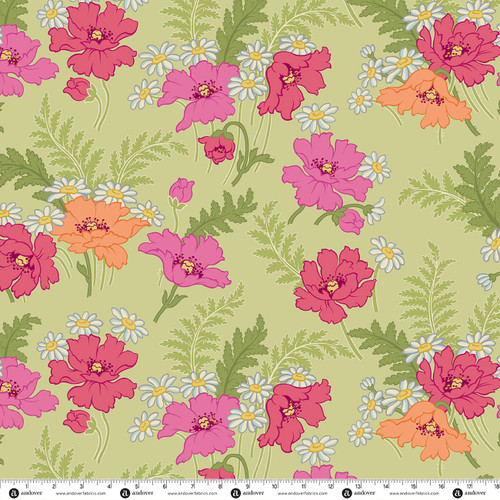Click ruler number 2

(54, 487)
